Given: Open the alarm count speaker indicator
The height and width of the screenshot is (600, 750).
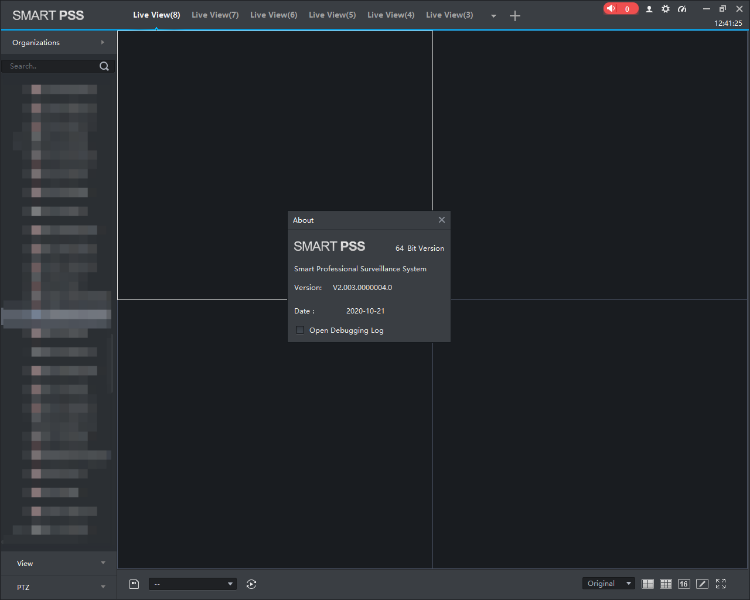Looking at the screenshot, I should coord(620,9).
